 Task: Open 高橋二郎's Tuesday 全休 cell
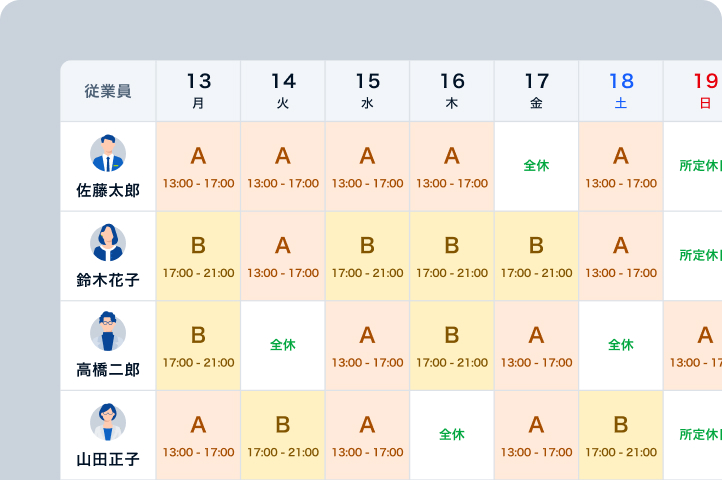coord(283,345)
